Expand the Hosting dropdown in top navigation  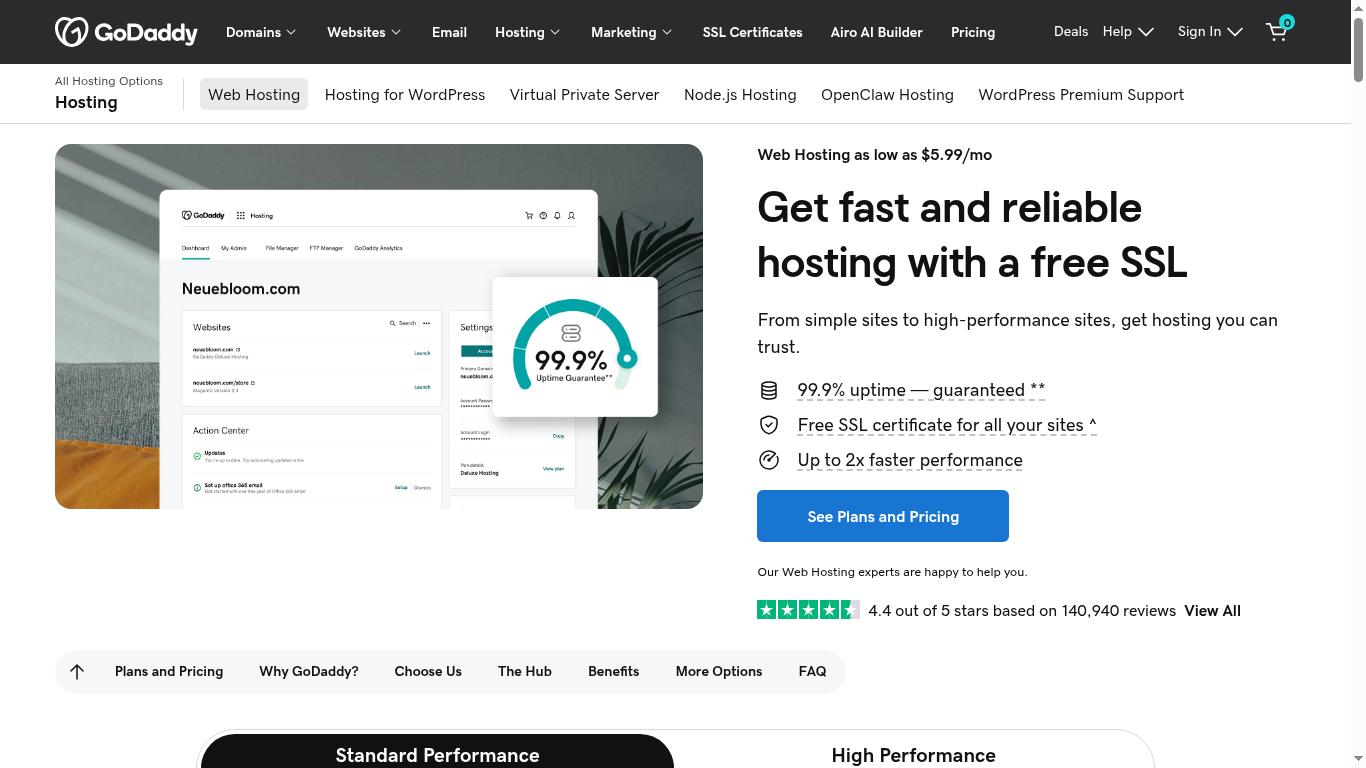(527, 32)
